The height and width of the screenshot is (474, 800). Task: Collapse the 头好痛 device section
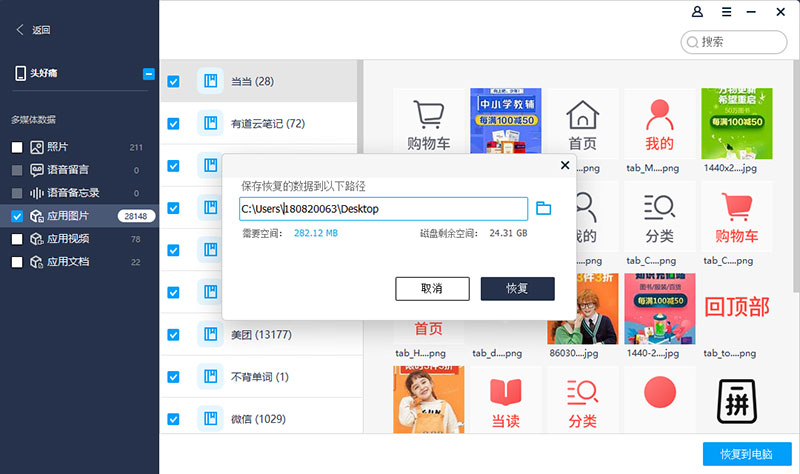point(148,74)
